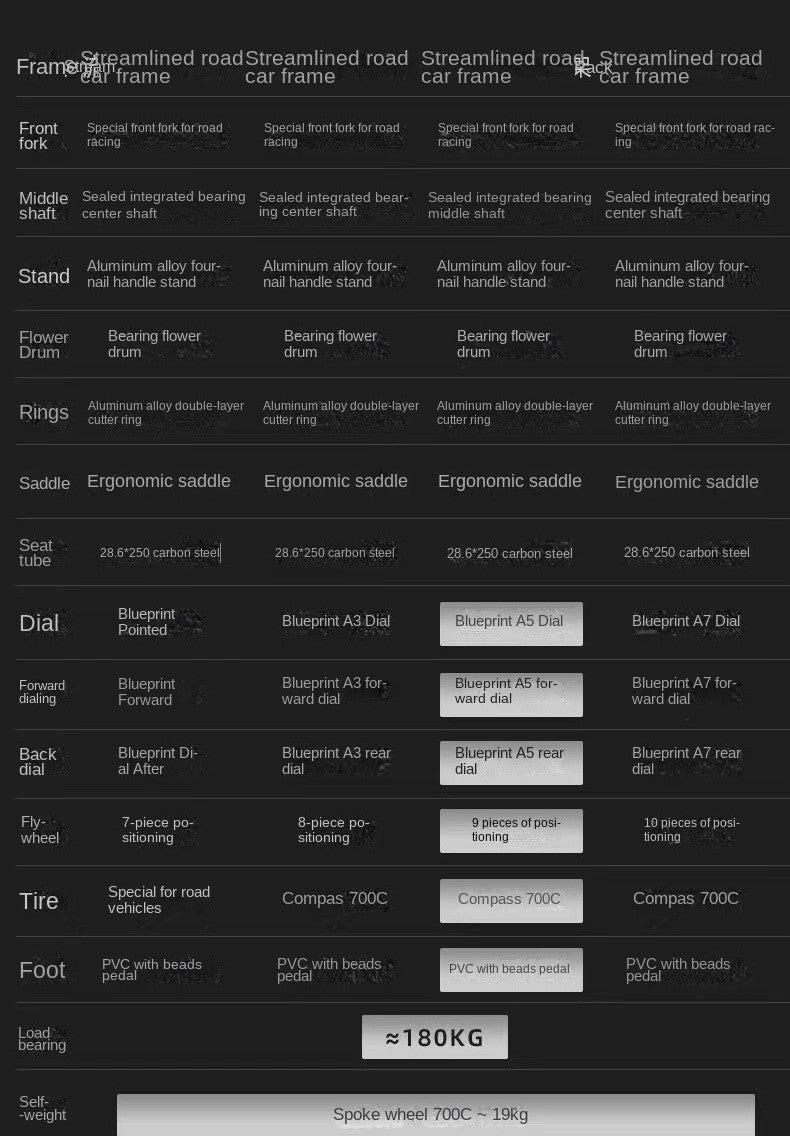Click the highlighted Blueprint A5 Dial cell
790x1136 pixels.
(511, 623)
